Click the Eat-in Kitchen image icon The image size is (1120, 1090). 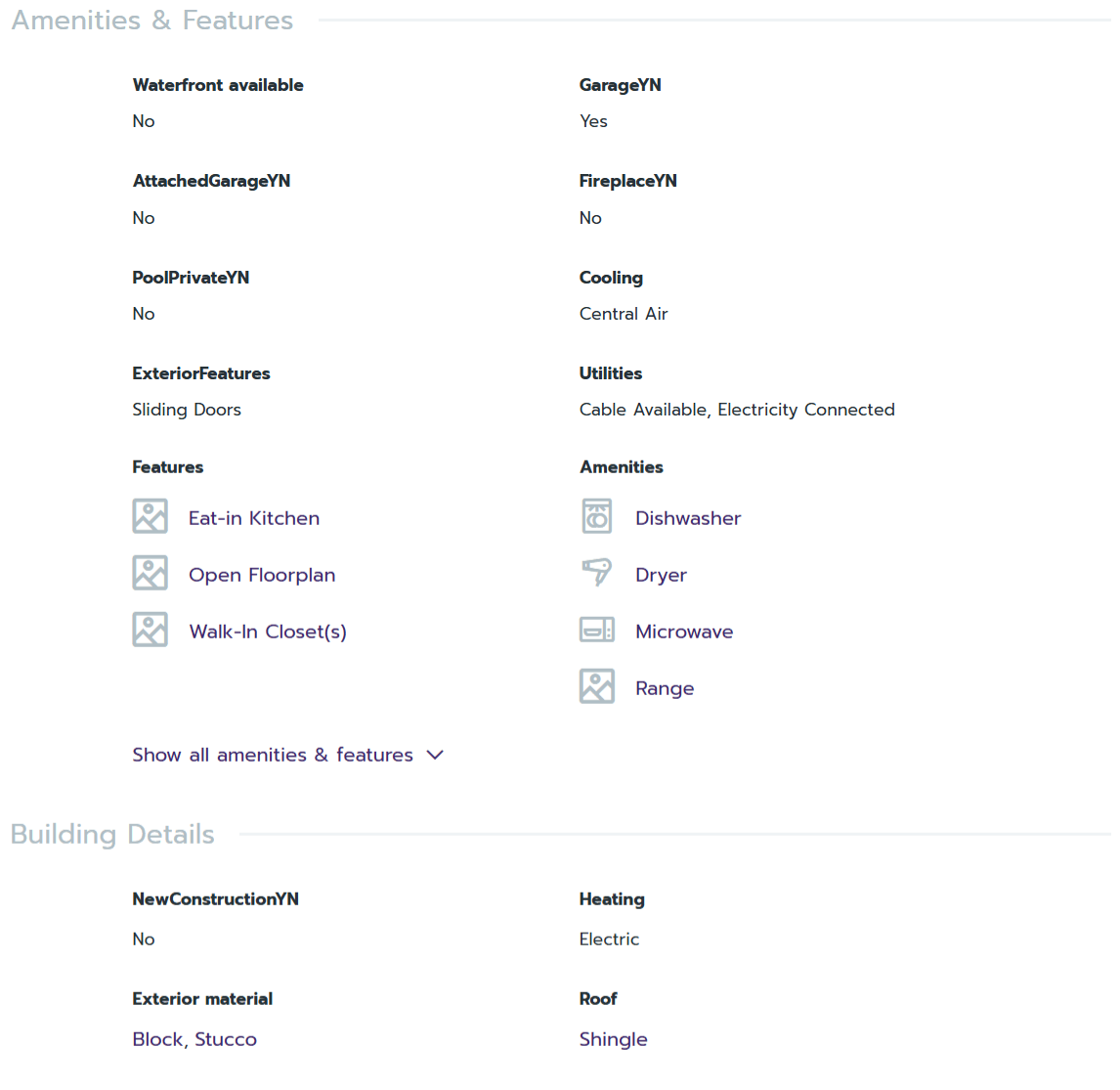coord(150,516)
